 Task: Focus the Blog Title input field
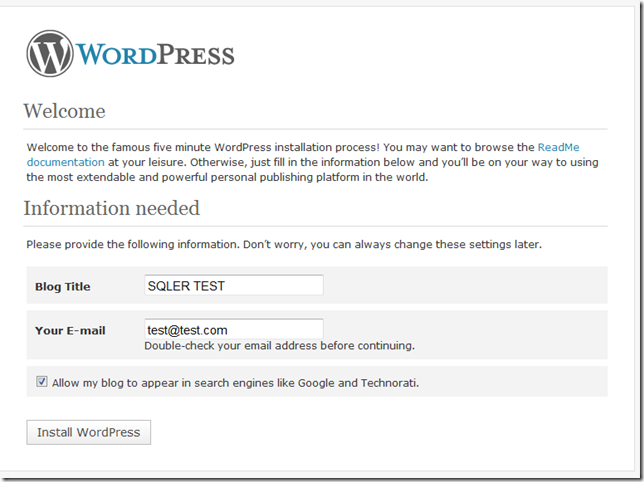(234, 285)
